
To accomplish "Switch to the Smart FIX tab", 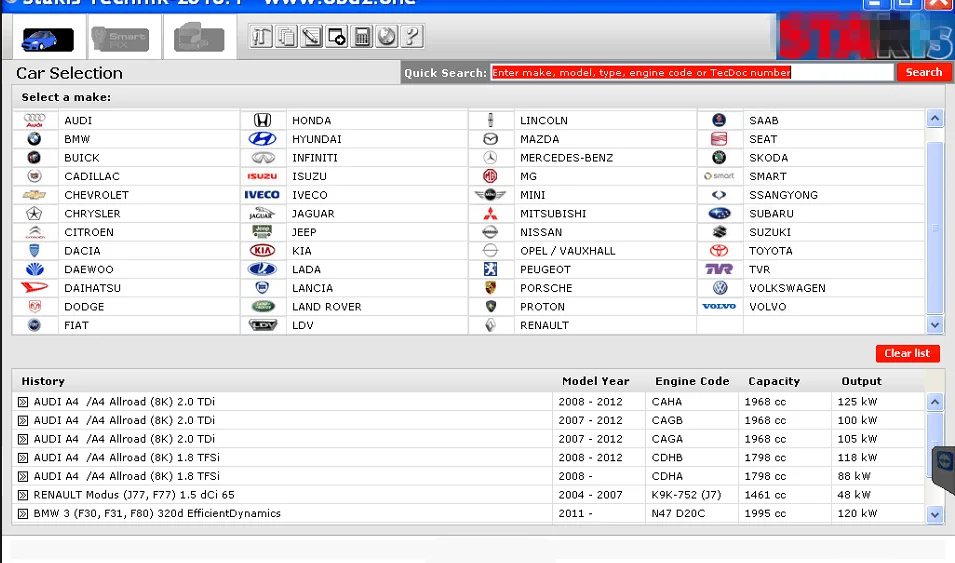I will point(121,38).
